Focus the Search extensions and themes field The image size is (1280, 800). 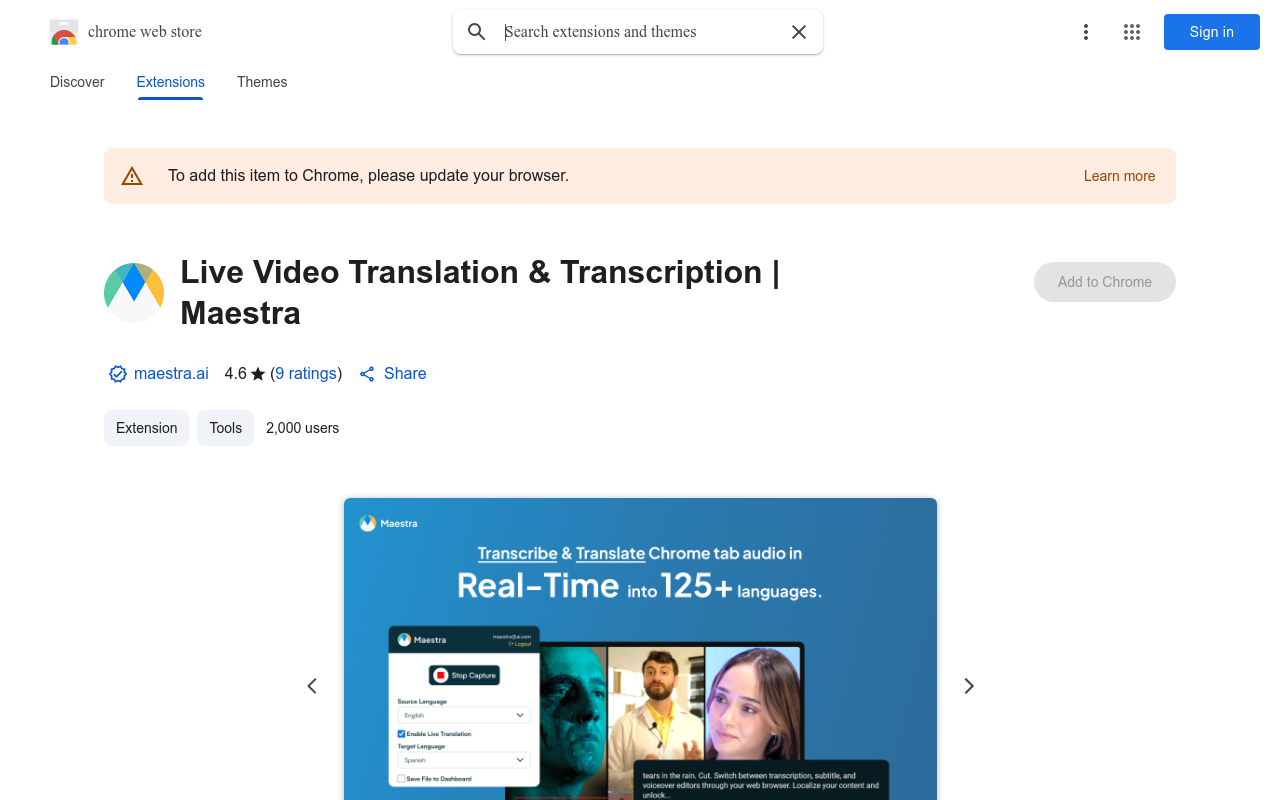point(640,32)
